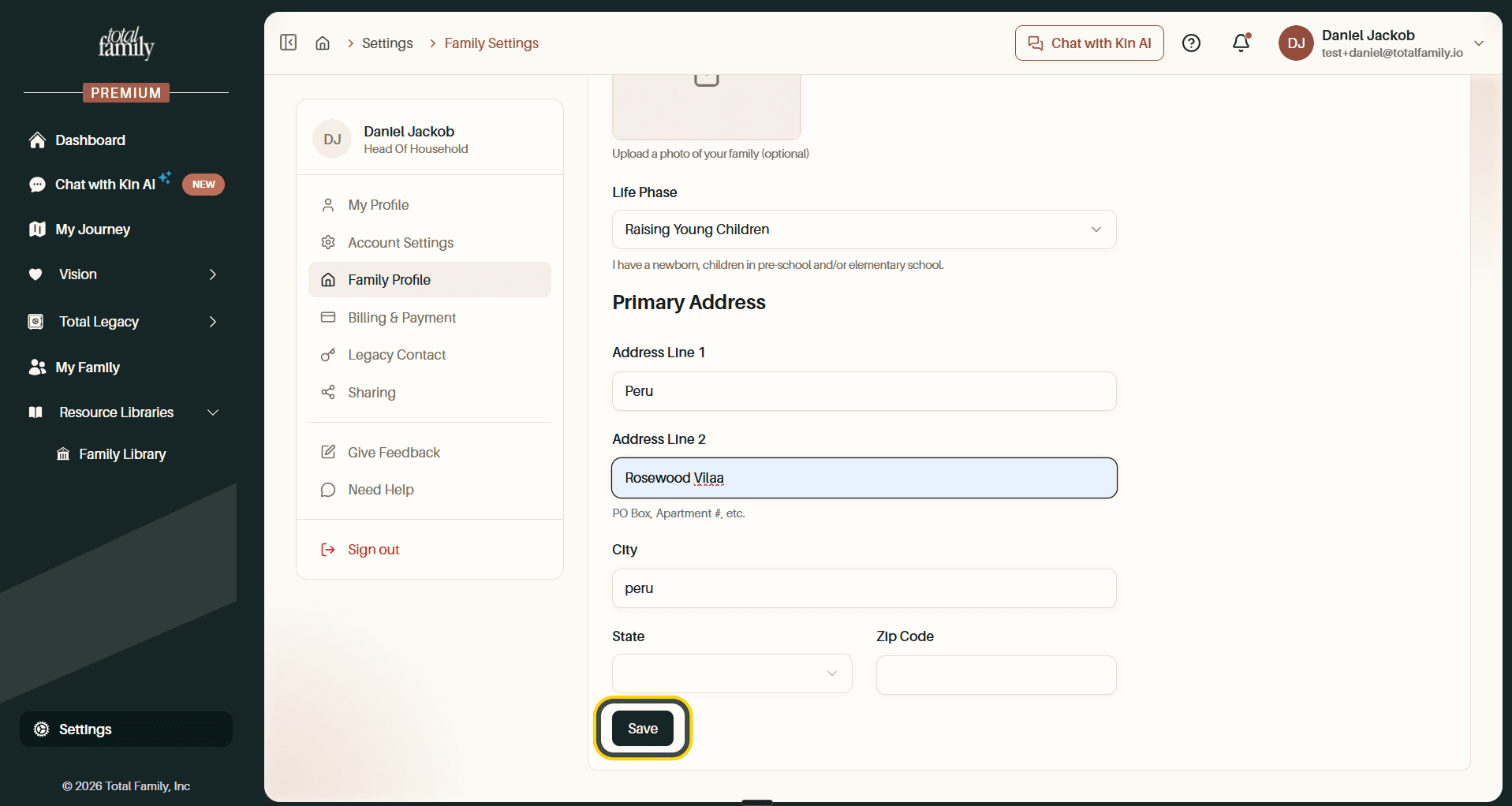The image size is (1512, 806).
Task: Expand the Vision submenu chevron
Action: 213,274
